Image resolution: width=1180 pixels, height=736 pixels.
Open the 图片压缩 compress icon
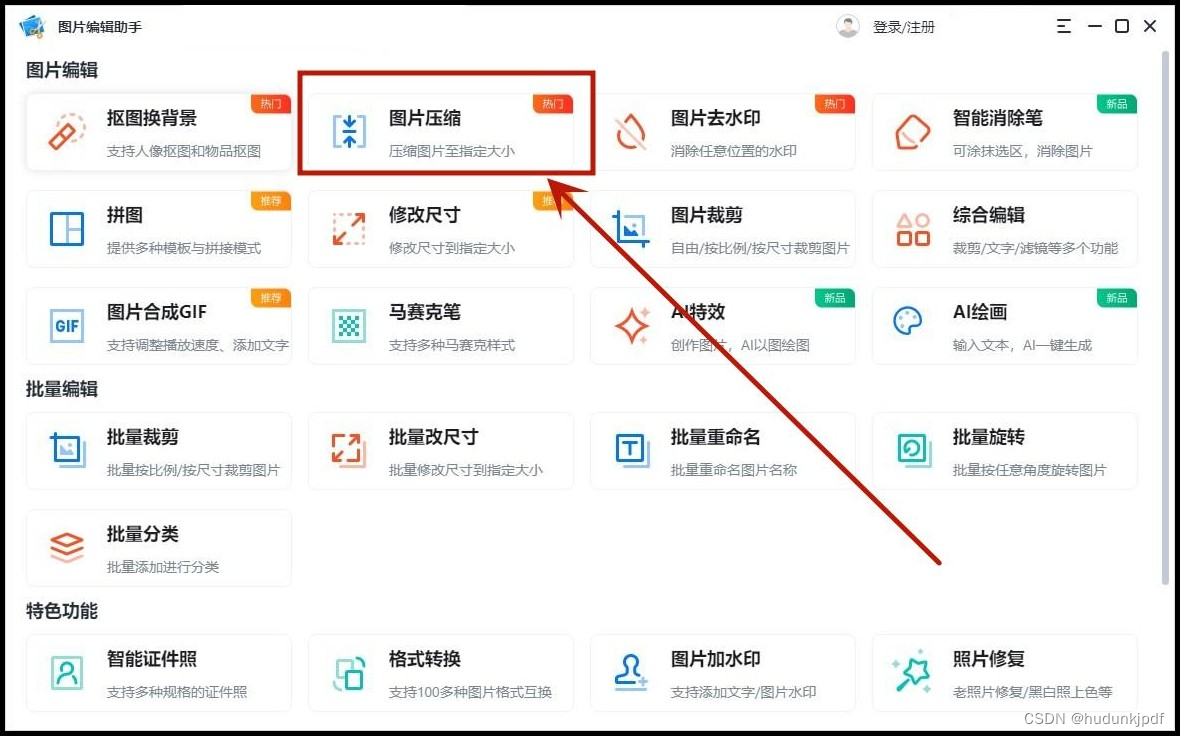[349, 132]
